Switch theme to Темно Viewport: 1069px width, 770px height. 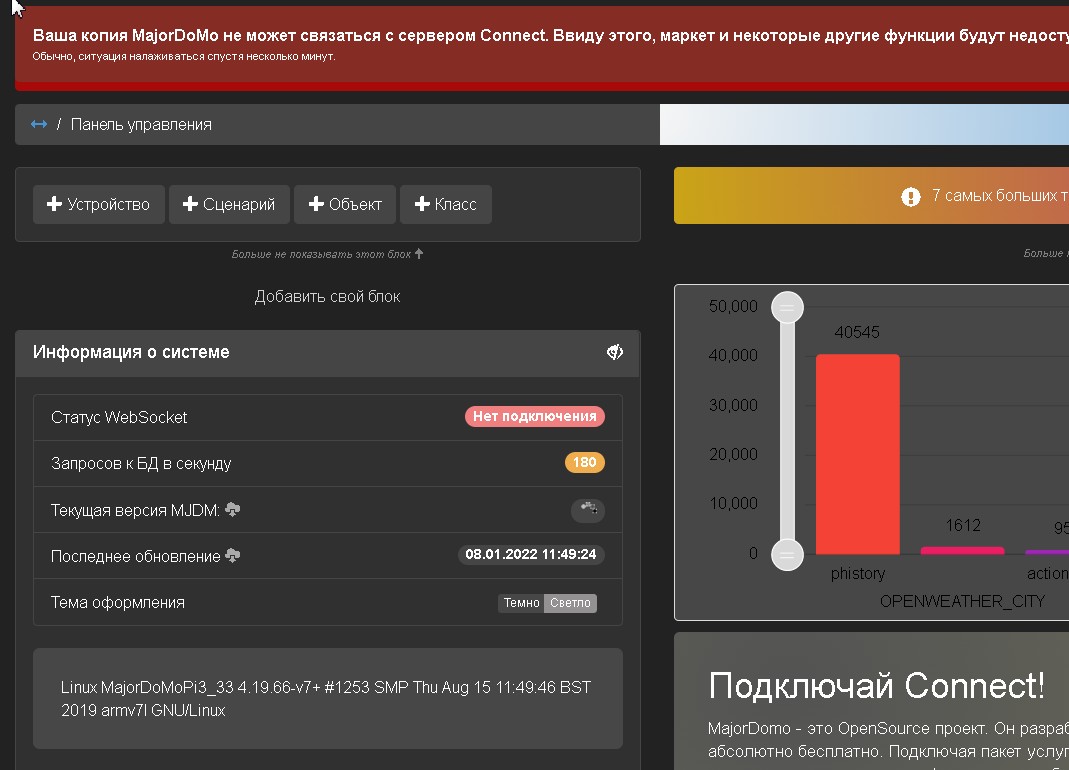[520, 602]
